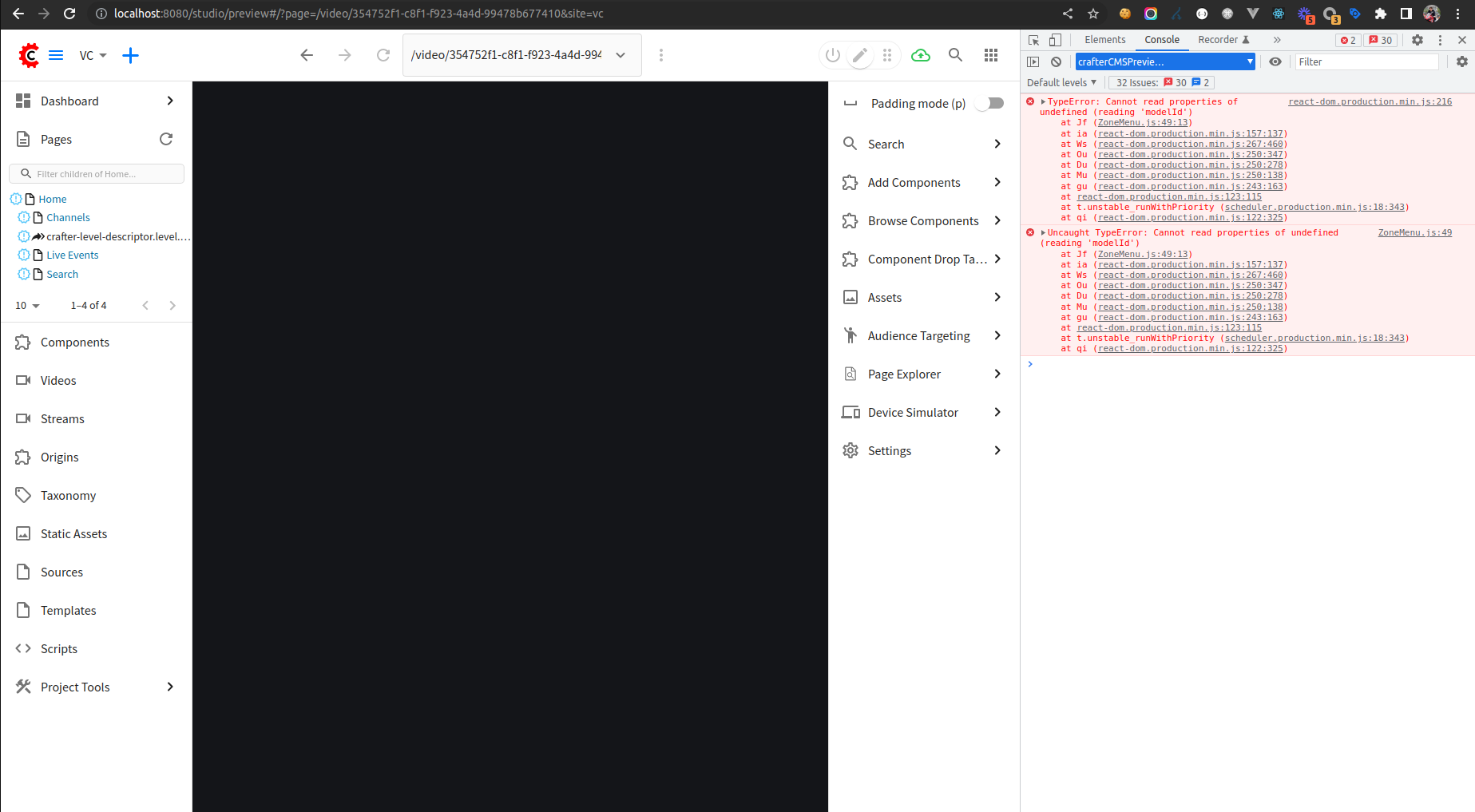Switch to the Elements tab in DevTools
Viewport: 1475px width, 812px height.
pyautogui.click(x=1104, y=39)
